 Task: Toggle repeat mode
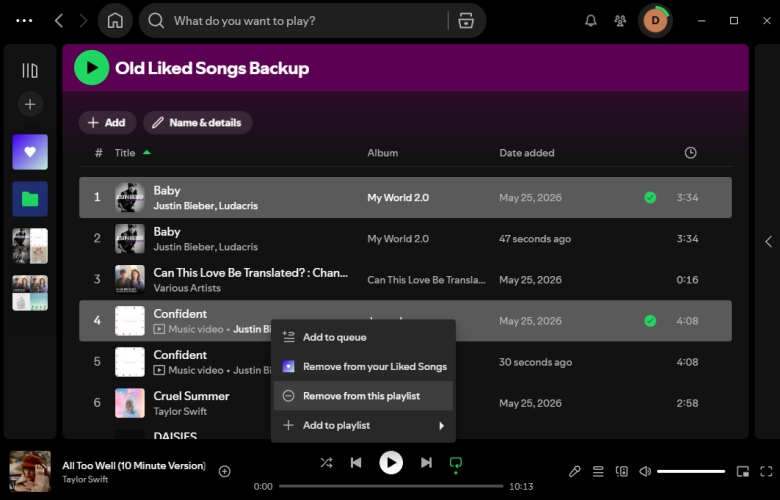[x=456, y=463]
